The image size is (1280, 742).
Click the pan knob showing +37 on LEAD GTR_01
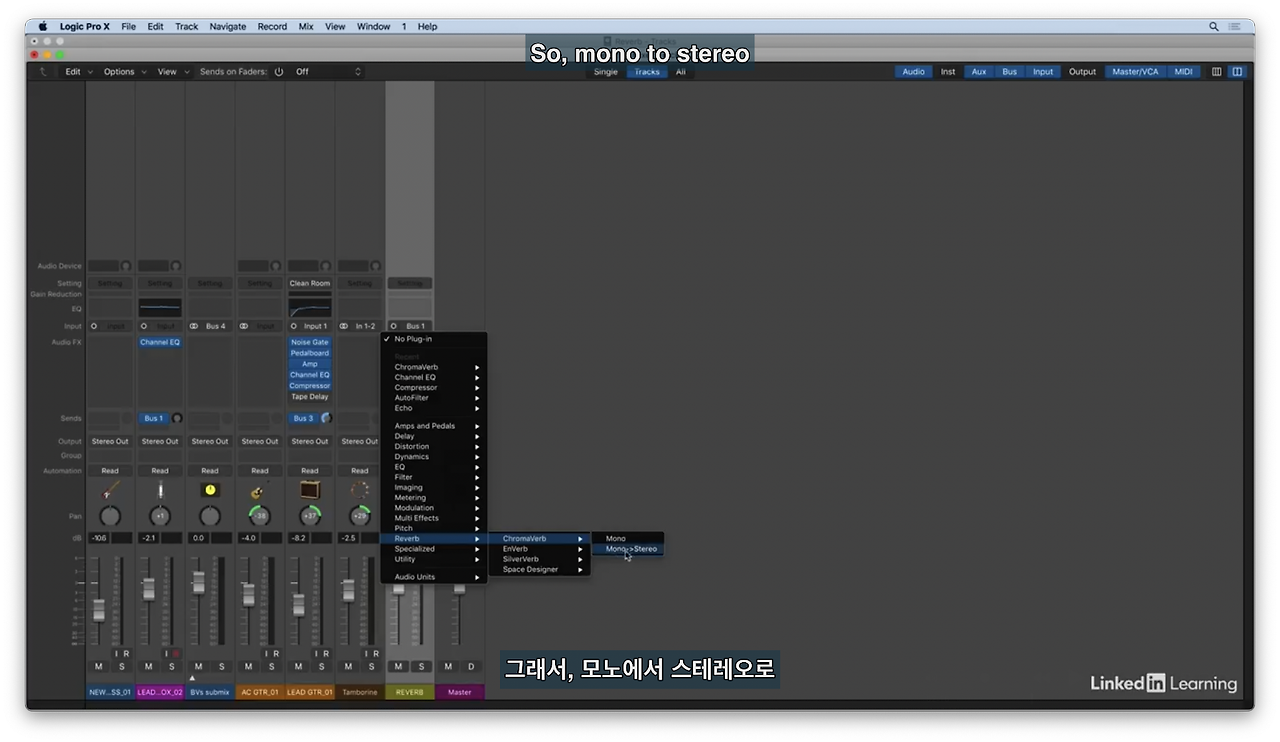point(310,516)
